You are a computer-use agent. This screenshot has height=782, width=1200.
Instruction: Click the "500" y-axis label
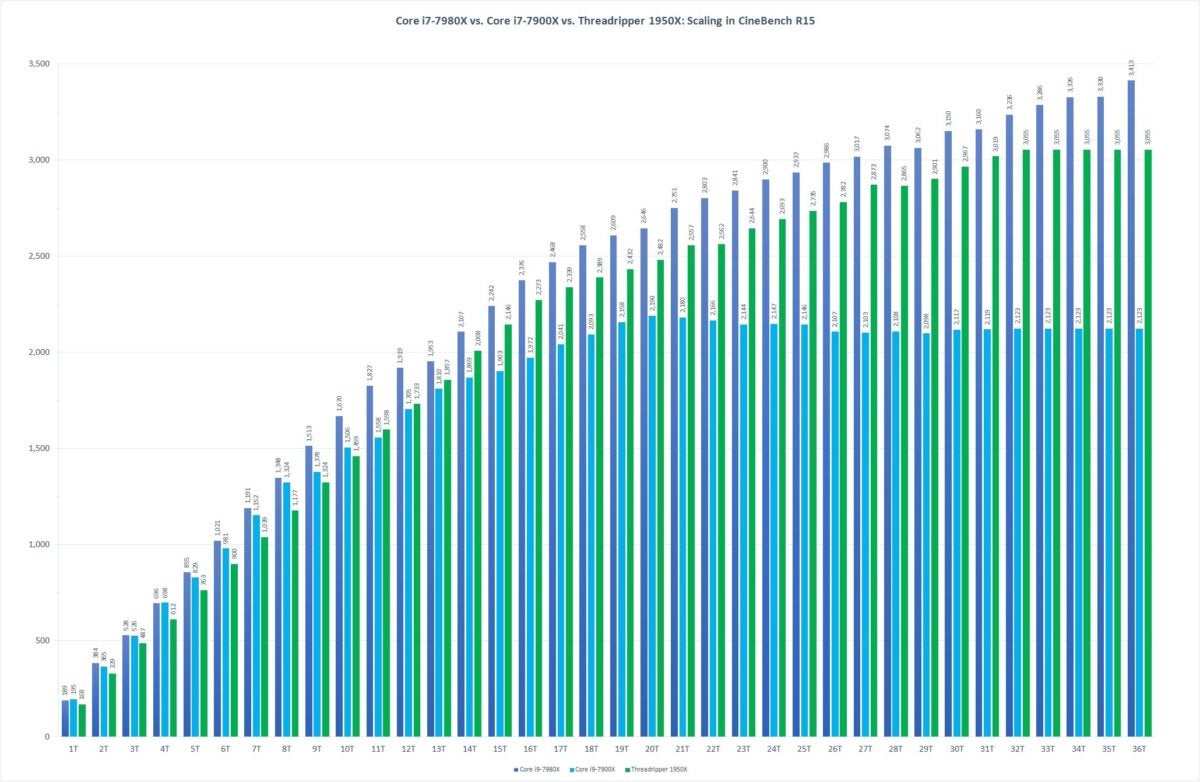pos(42,641)
